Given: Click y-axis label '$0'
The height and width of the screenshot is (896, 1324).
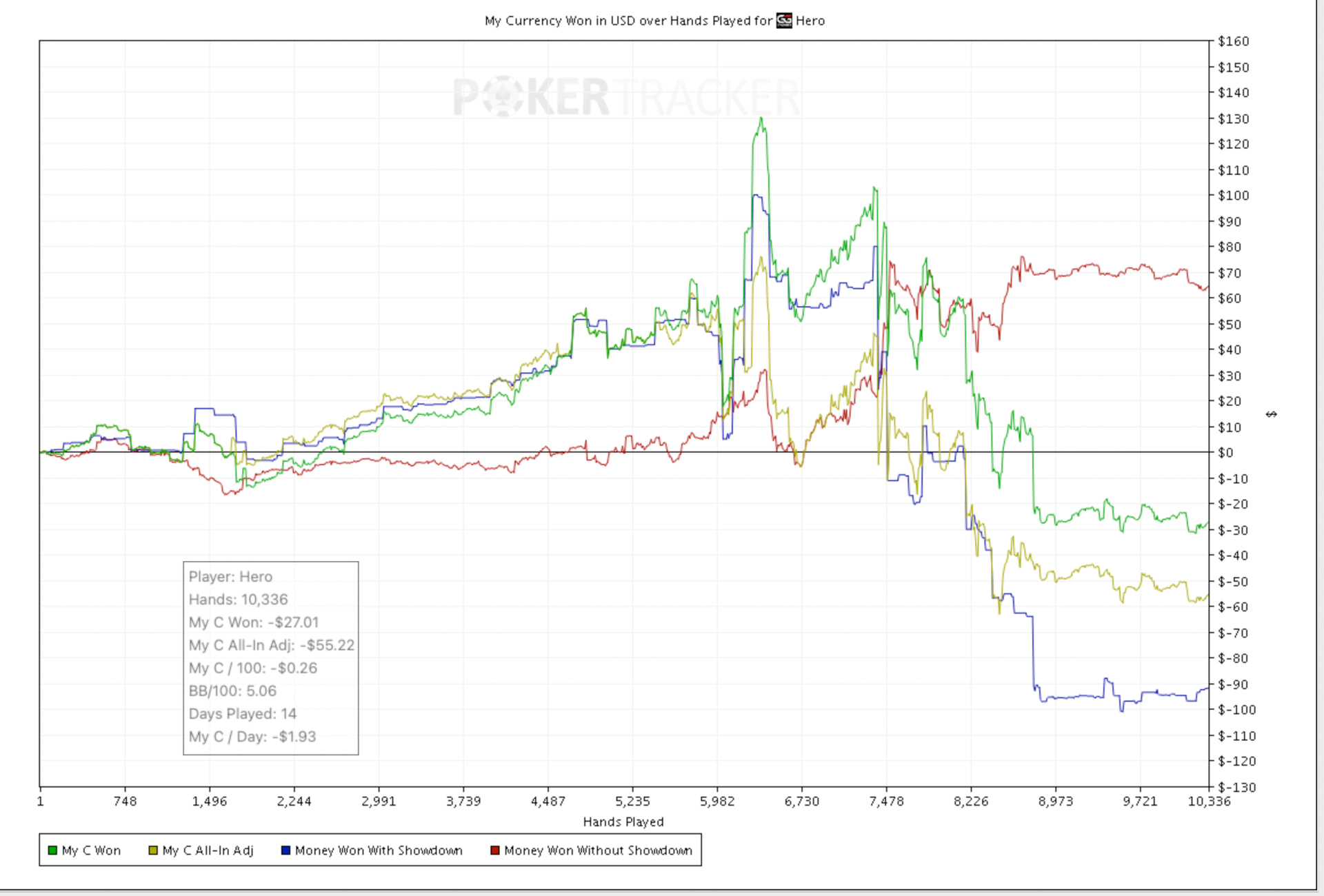Looking at the screenshot, I should 1225,453.
